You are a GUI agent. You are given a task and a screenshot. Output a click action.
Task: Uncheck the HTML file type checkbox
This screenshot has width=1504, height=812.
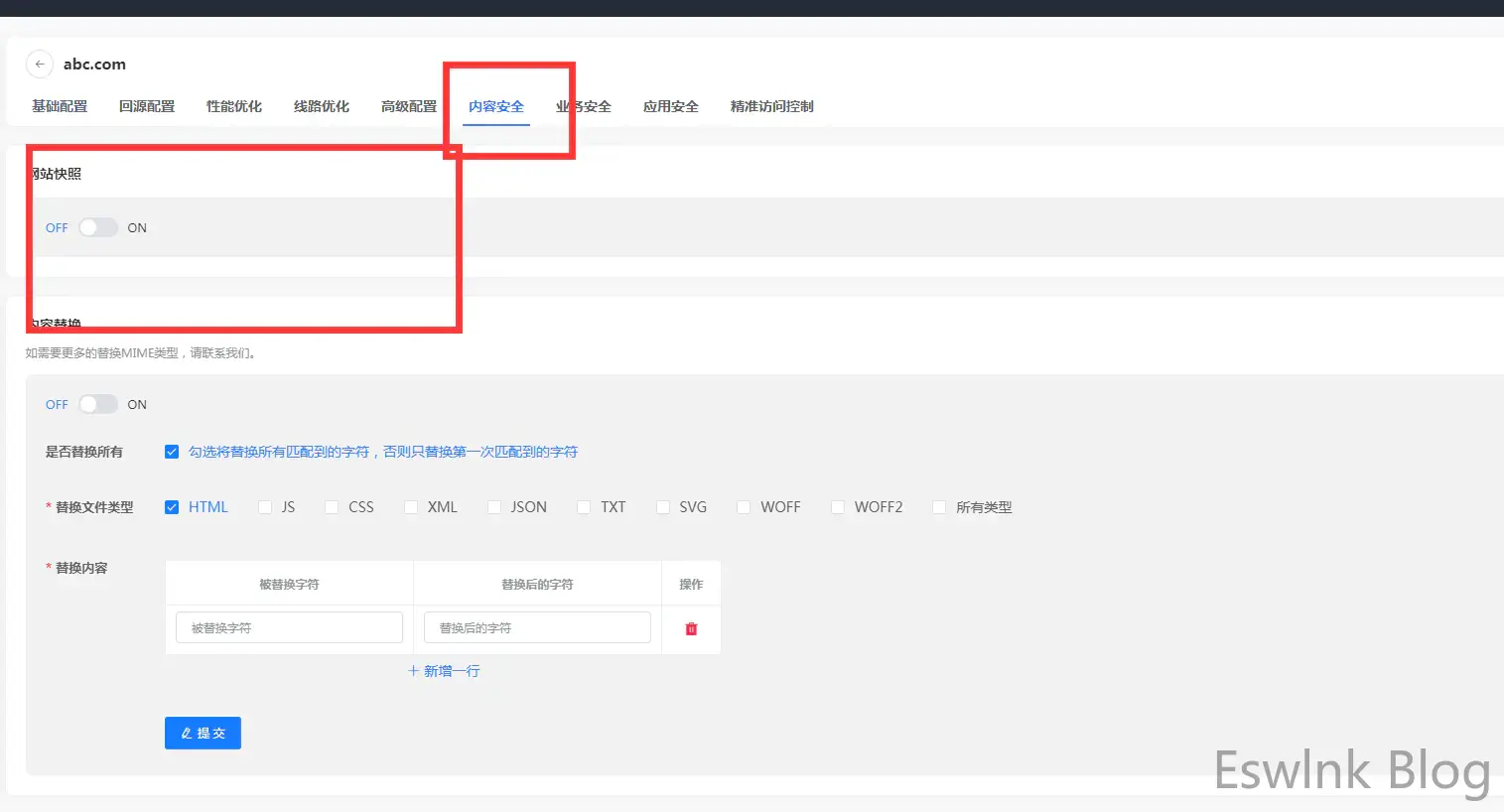click(172, 507)
